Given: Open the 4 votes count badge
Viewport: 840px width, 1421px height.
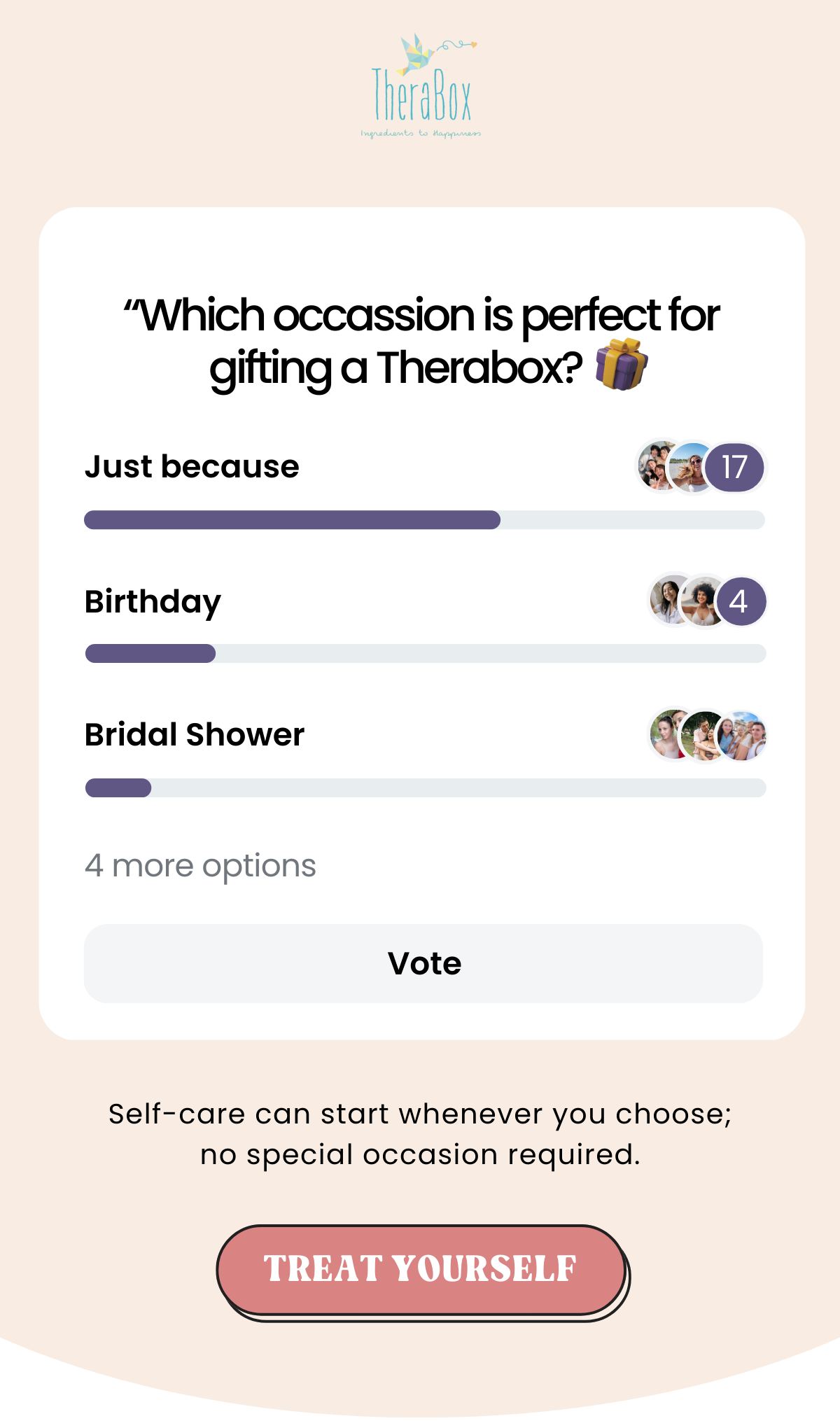Looking at the screenshot, I should (740, 601).
